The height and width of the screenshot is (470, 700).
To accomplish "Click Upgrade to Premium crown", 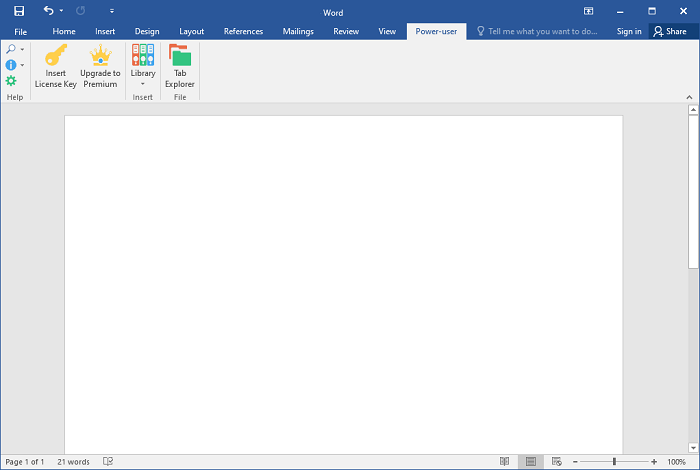I will 100,66.
